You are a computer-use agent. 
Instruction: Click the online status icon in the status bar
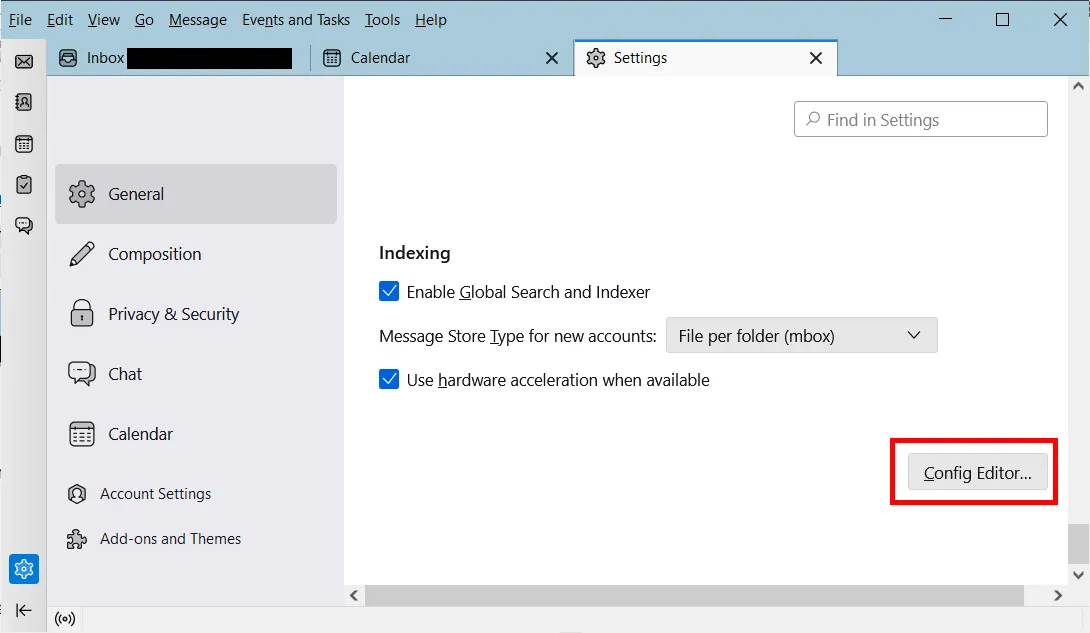(x=66, y=619)
